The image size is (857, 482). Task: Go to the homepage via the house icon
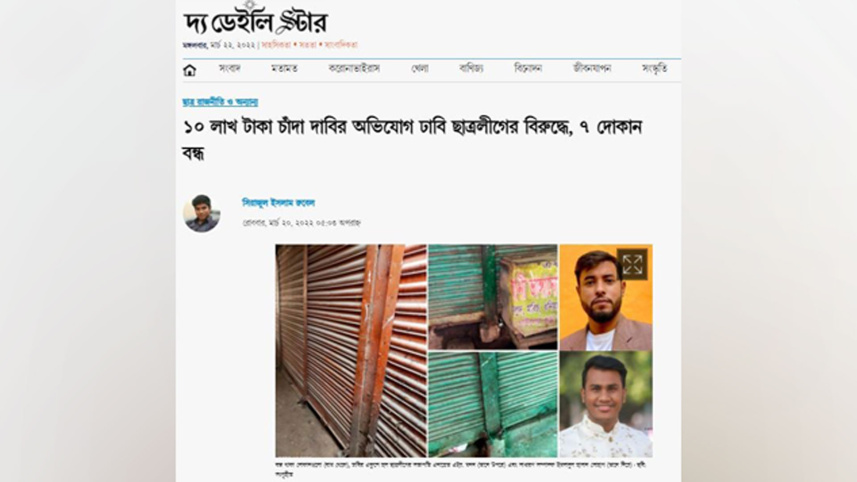click(x=189, y=70)
